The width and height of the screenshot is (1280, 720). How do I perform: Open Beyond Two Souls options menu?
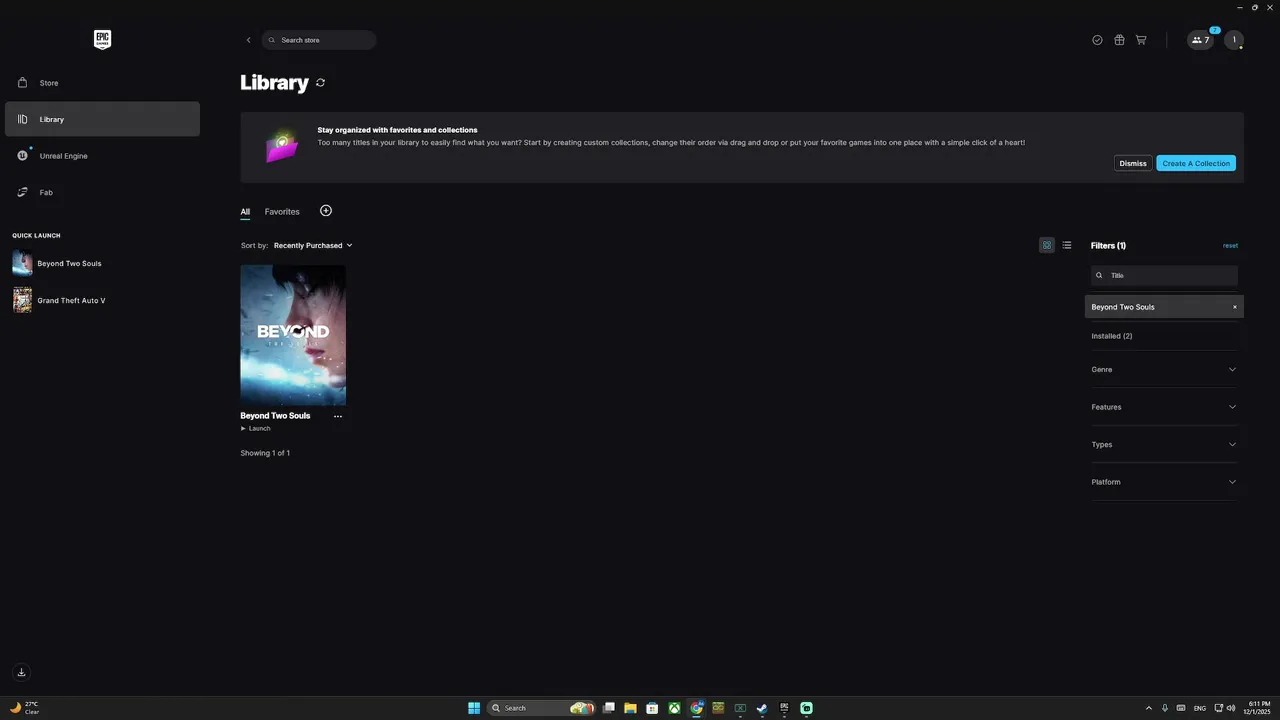pyautogui.click(x=338, y=416)
